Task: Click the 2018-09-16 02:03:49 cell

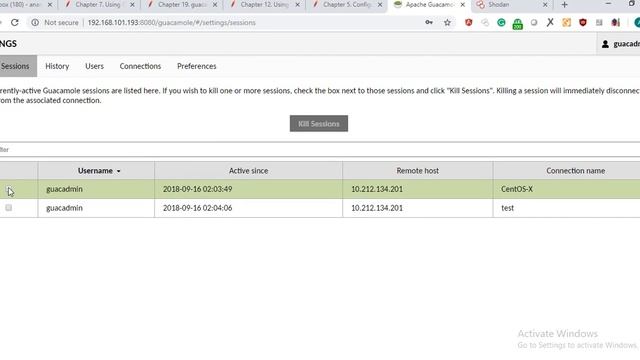Action: pos(248,189)
